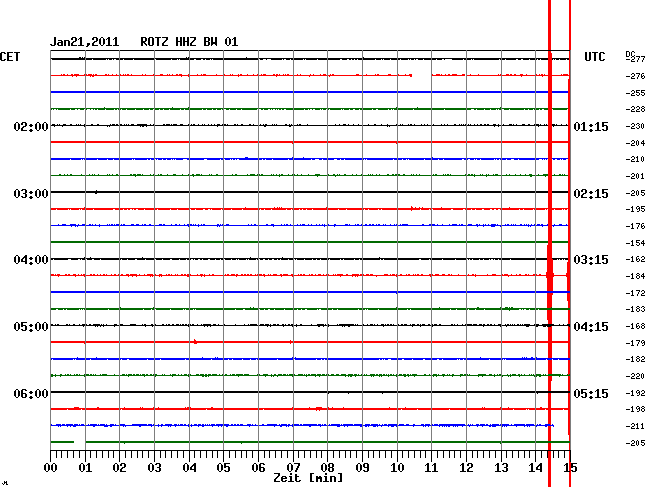This screenshot has width=650, height=494.
Task: Click the minute tick label '12'
Action: tap(466, 468)
